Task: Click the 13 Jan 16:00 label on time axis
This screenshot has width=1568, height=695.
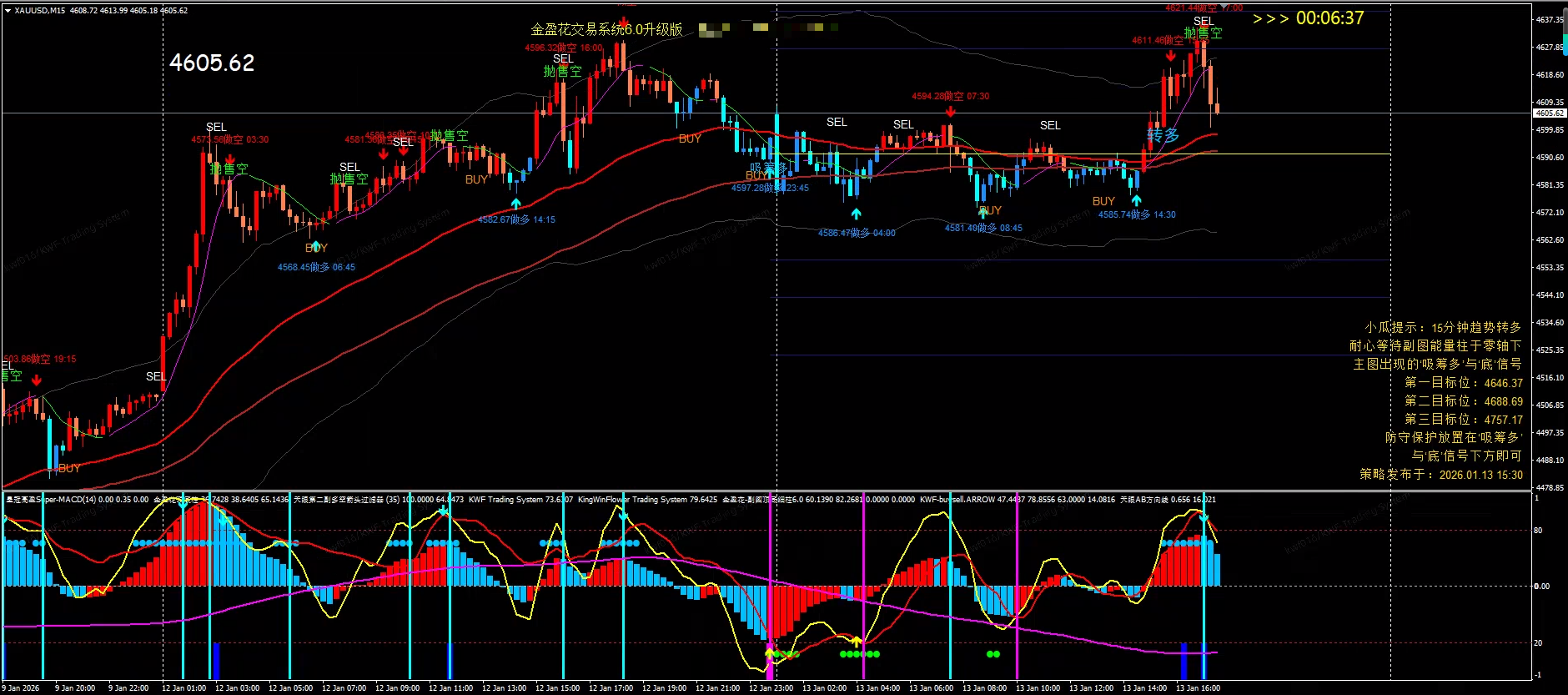Action: tap(1198, 688)
